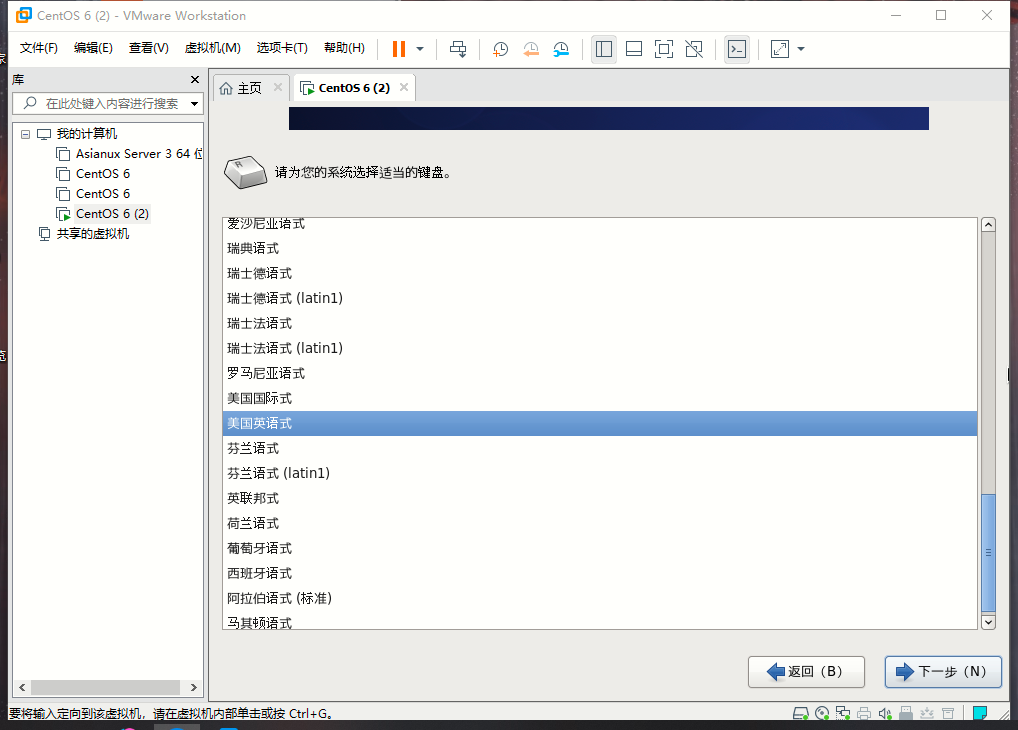Click 返回 (B) back button
Screen dimensions: 1018x730
pyautogui.click(x=806, y=672)
